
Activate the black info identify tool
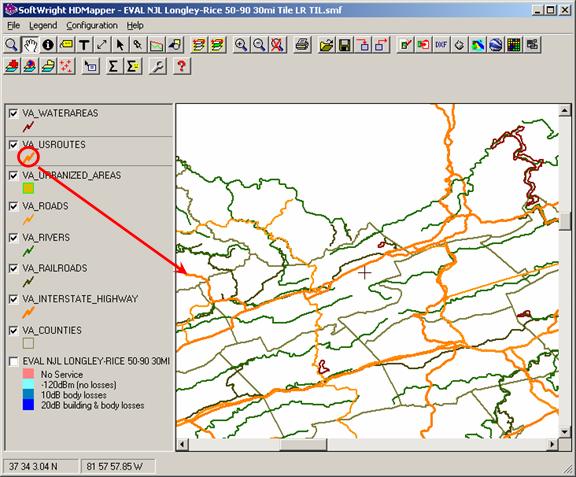(x=48, y=45)
